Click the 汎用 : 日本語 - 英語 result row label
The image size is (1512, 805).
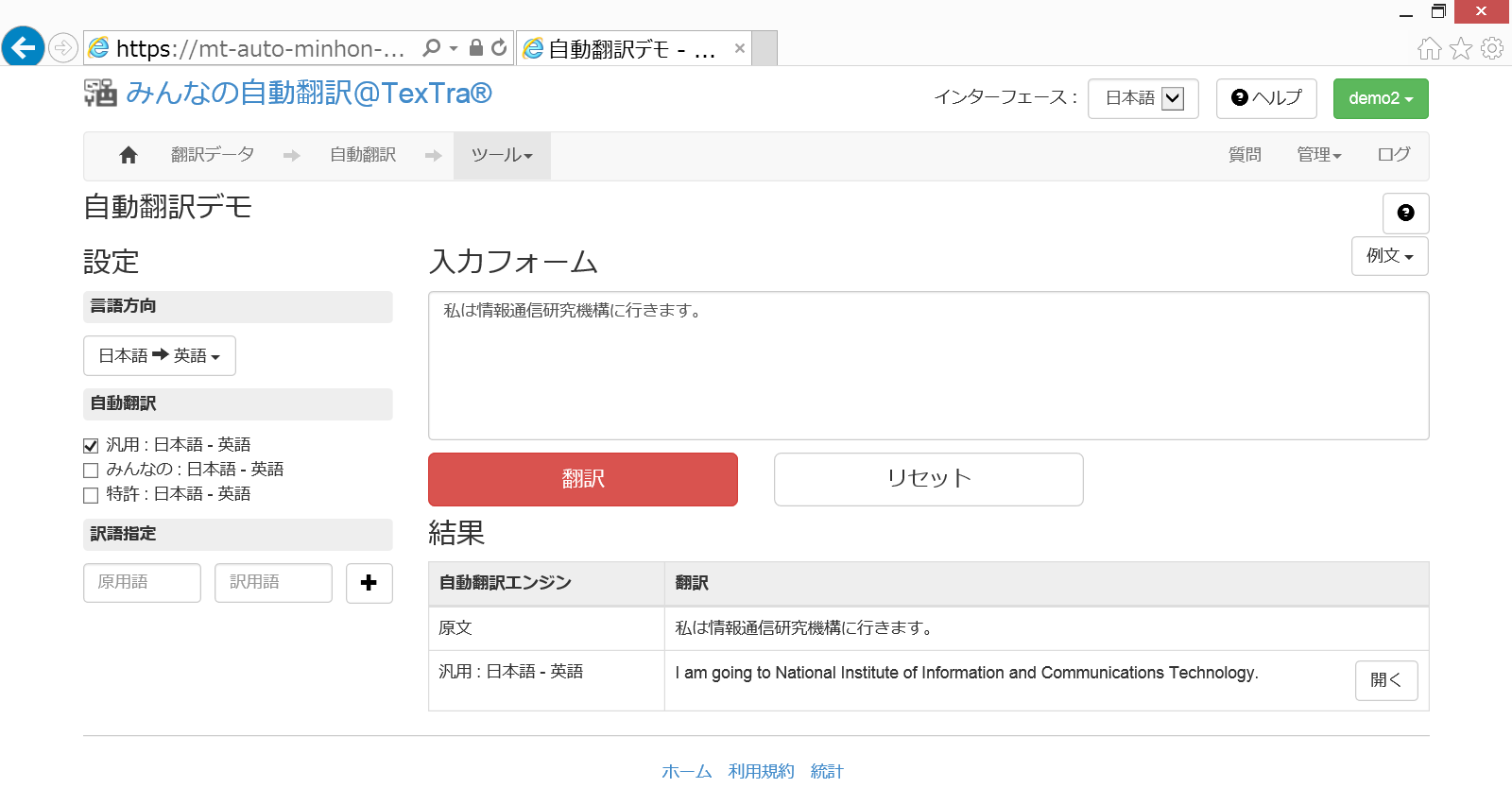(x=511, y=672)
